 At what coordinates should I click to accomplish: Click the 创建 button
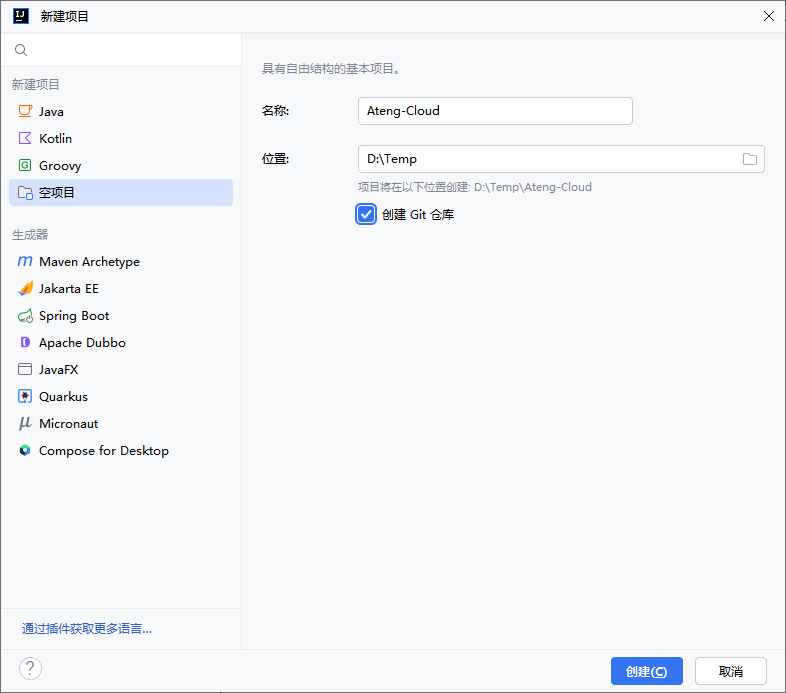coord(646,671)
